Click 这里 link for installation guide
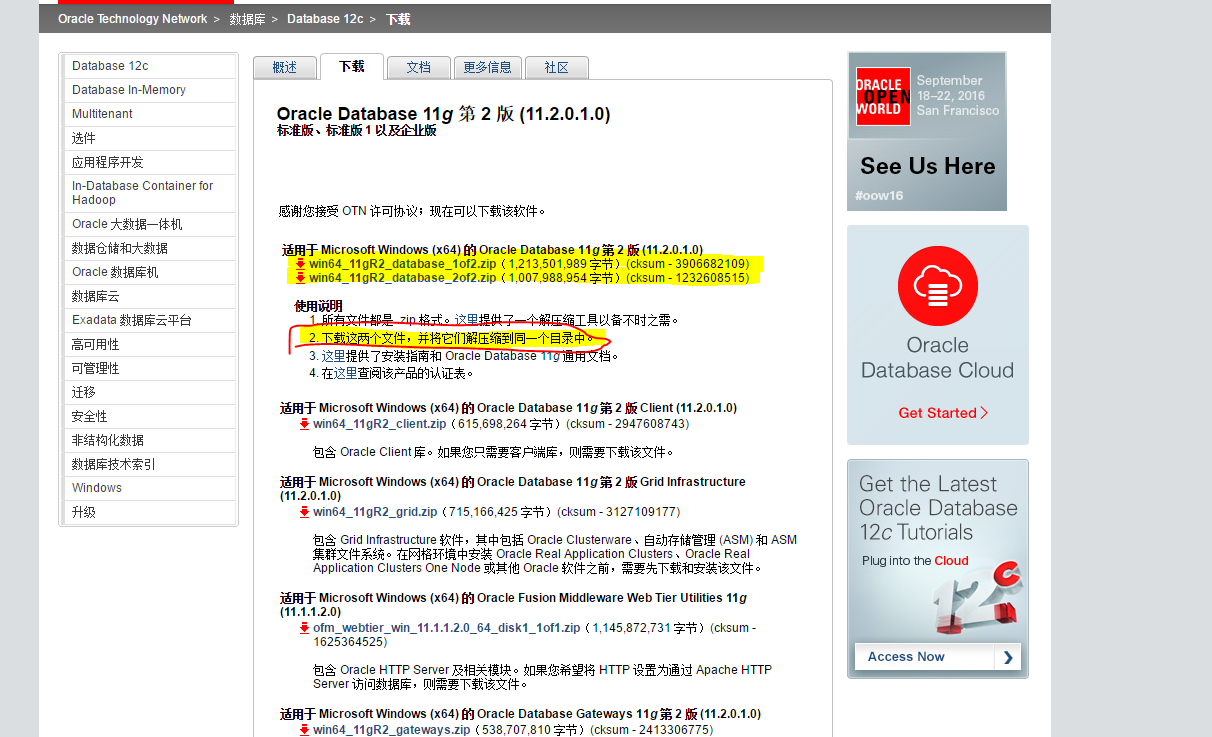Image resolution: width=1212 pixels, height=737 pixels. [333, 356]
